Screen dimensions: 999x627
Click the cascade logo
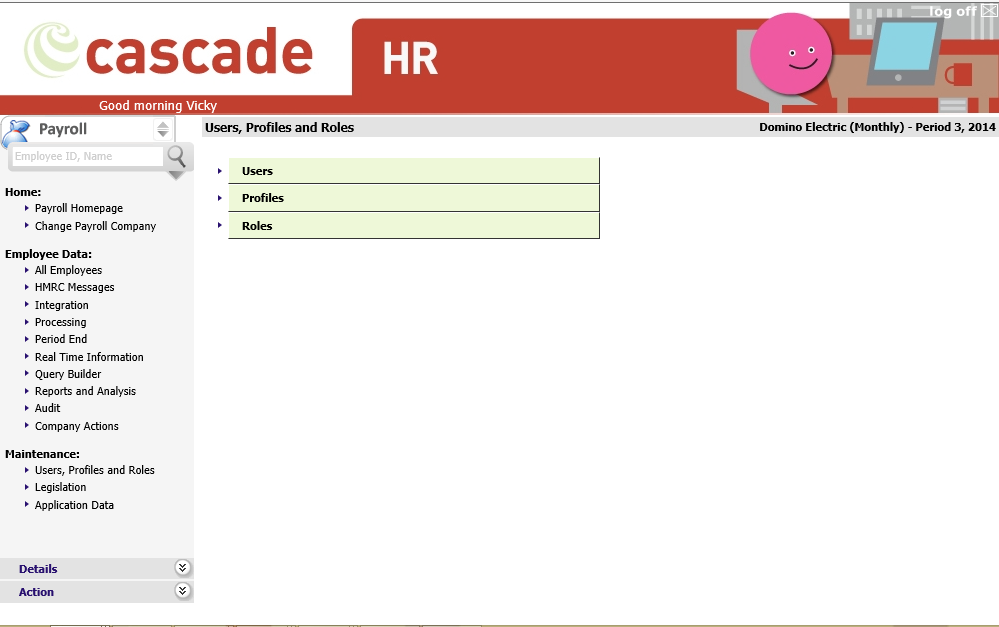click(169, 50)
